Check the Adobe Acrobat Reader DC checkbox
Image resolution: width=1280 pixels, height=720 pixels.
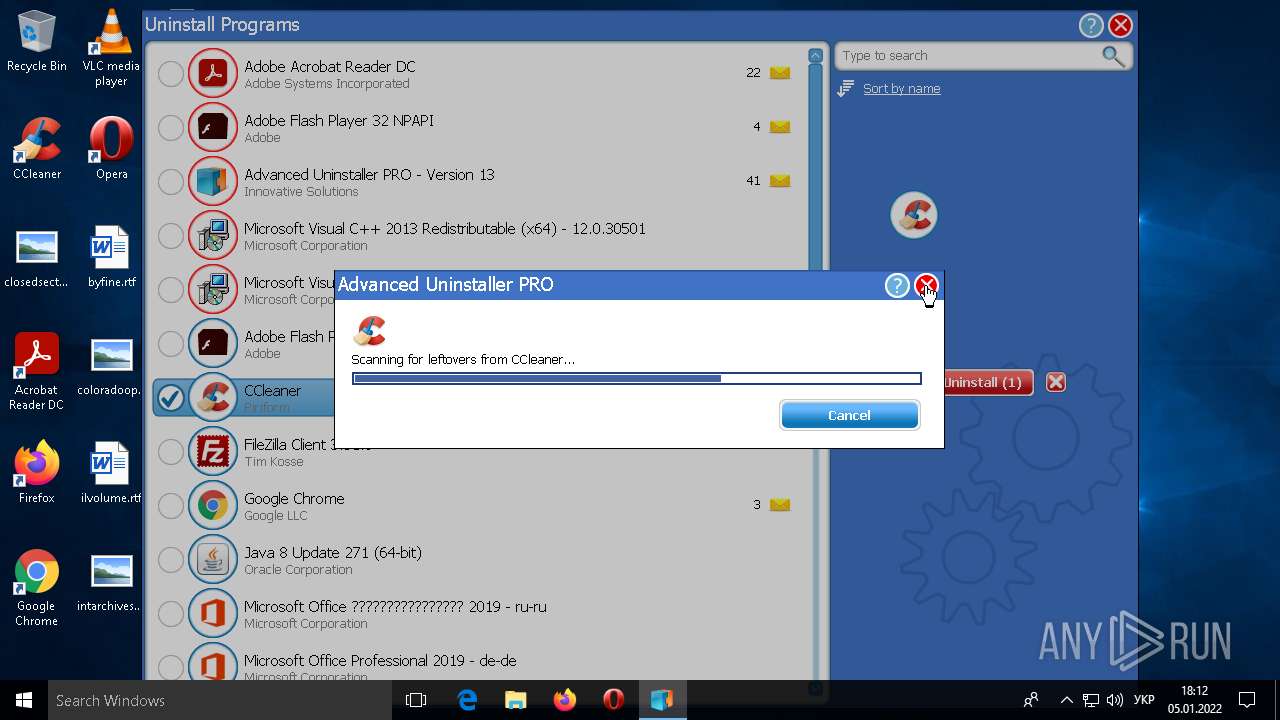click(x=171, y=73)
